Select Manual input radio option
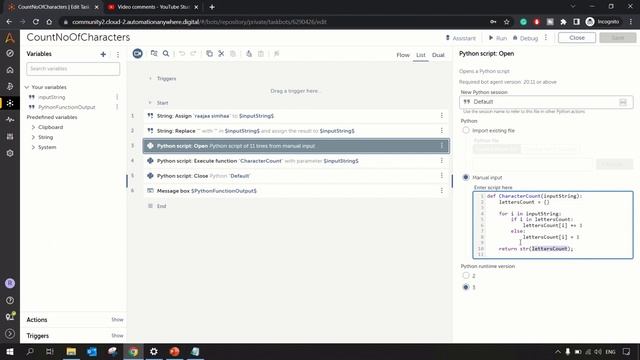The width and height of the screenshot is (640, 360). point(466,177)
